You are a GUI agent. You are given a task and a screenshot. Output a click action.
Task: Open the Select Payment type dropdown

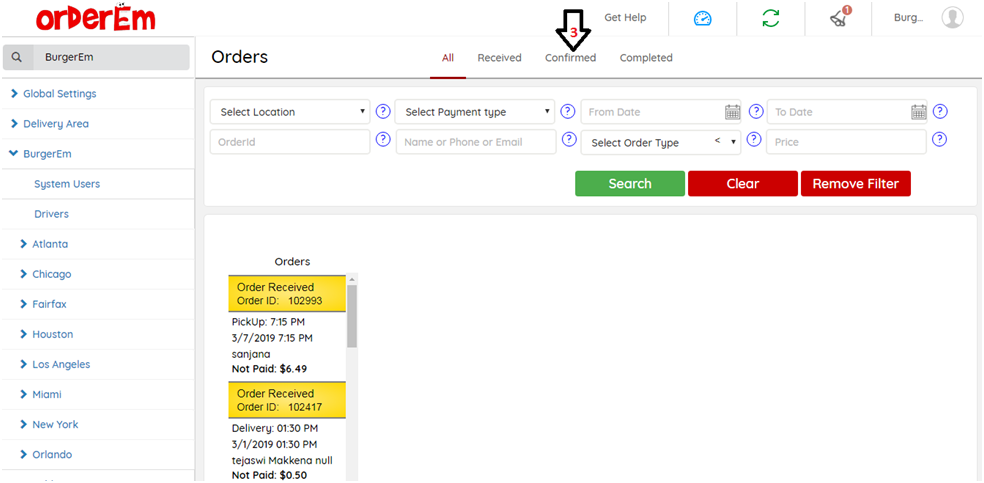pyautogui.click(x=475, y=112)
